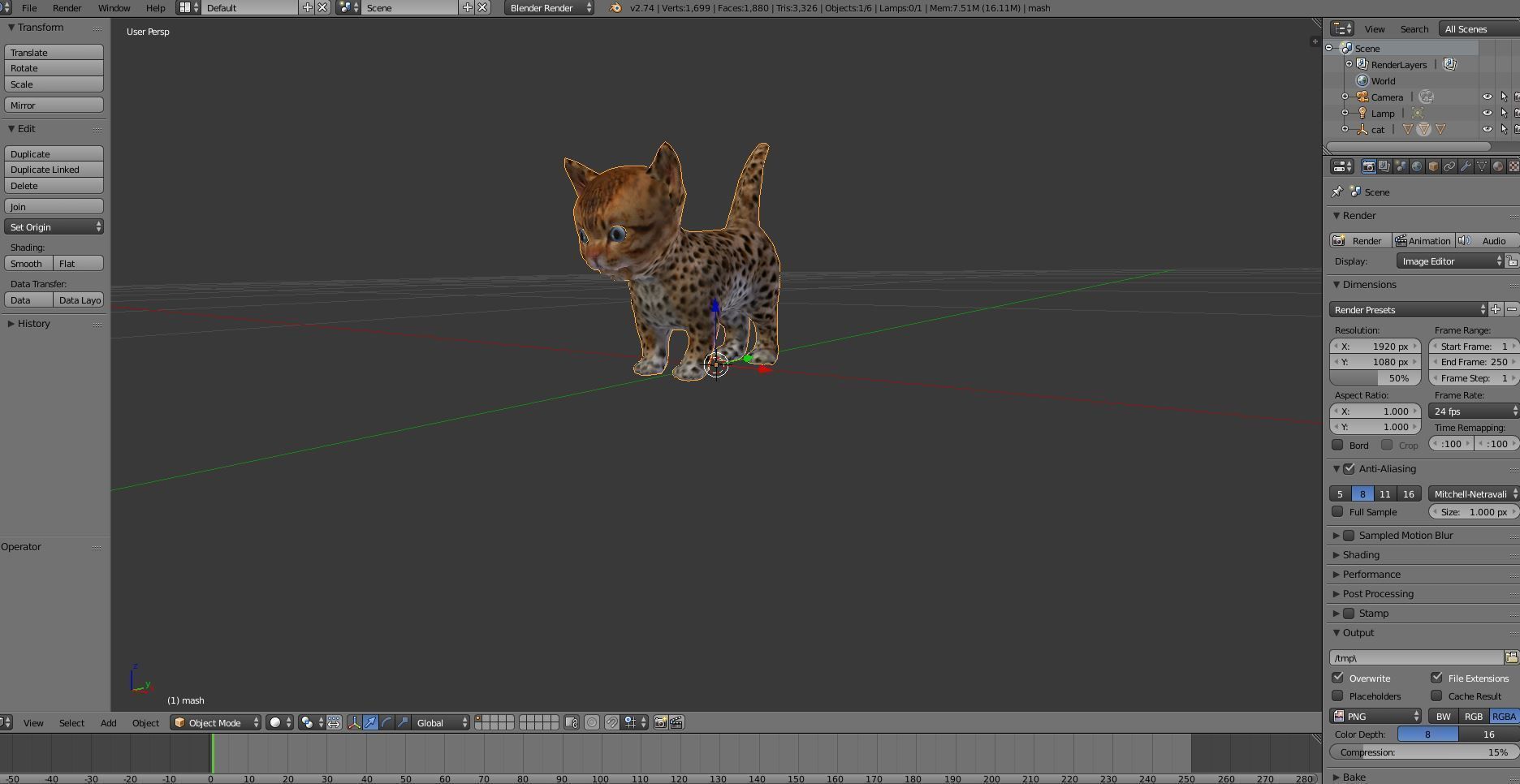
Task: Click the selected middle mesh icon on the cat row
Action: pos(1423,130)
